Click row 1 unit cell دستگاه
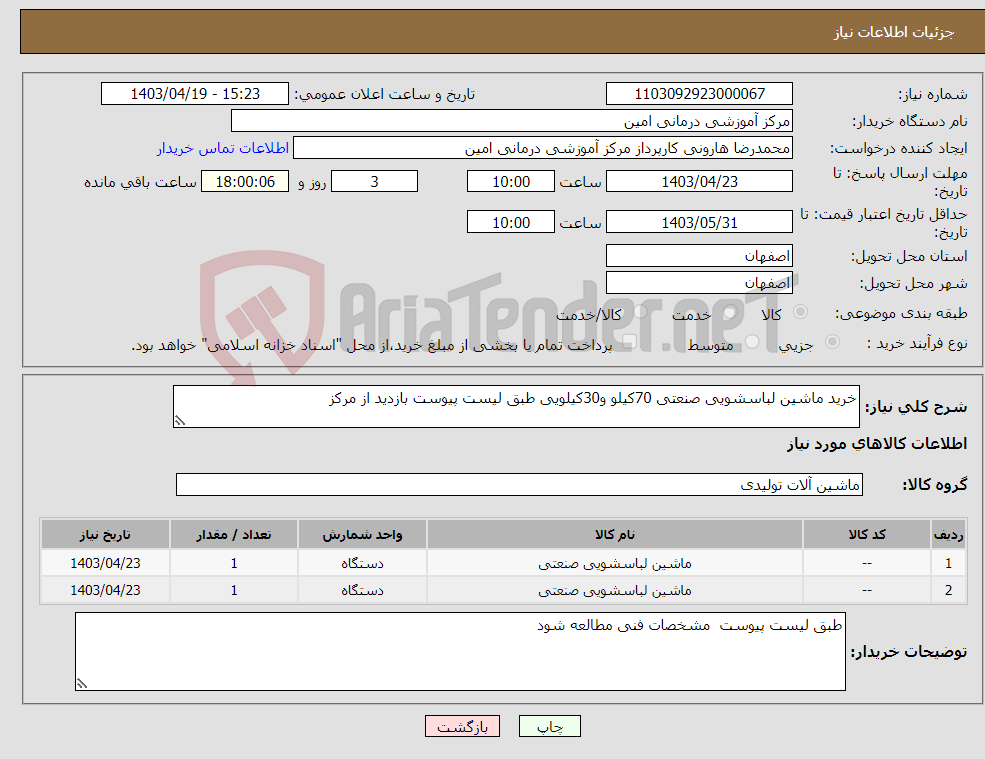The width and height of the screenshot is (985, 759). click(x=362, y=563)
